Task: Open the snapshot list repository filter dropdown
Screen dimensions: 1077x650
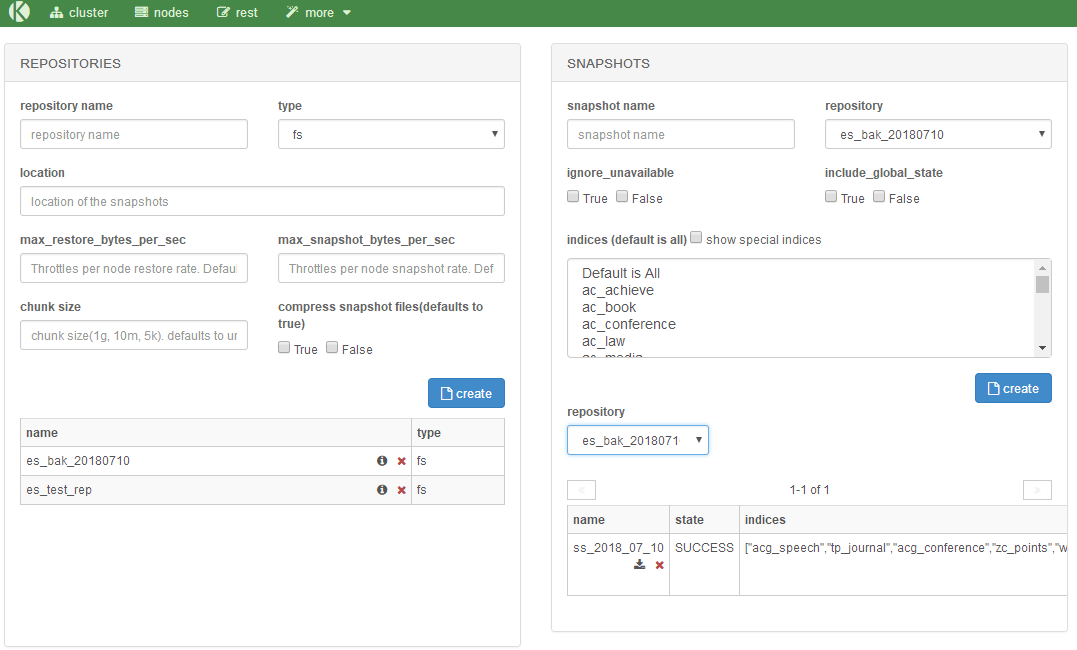Action: [x=637, y=440]
